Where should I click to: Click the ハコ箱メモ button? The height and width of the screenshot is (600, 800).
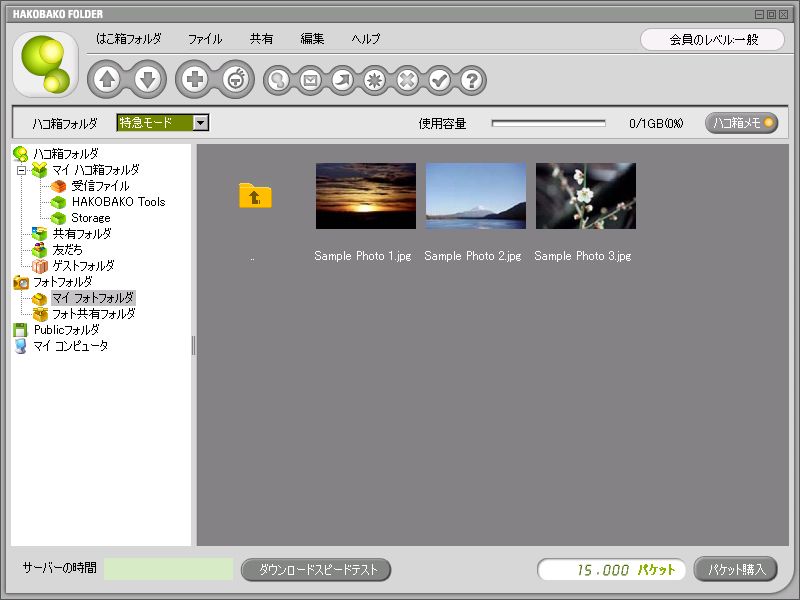[x=741, y=123]
